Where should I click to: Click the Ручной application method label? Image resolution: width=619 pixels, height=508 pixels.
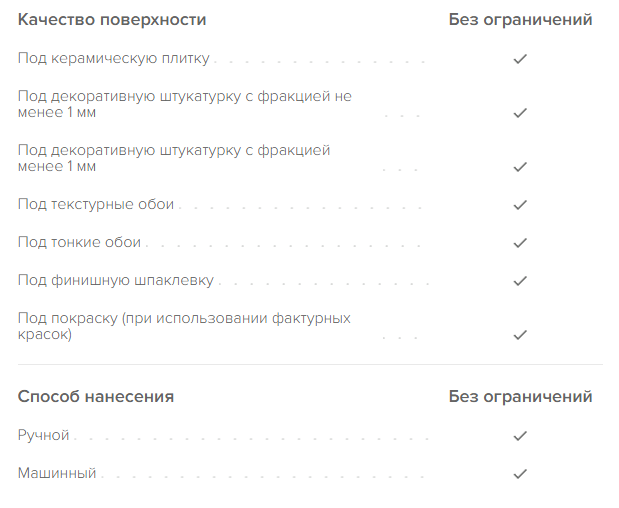pyautogui.click(x=43, y=435)
